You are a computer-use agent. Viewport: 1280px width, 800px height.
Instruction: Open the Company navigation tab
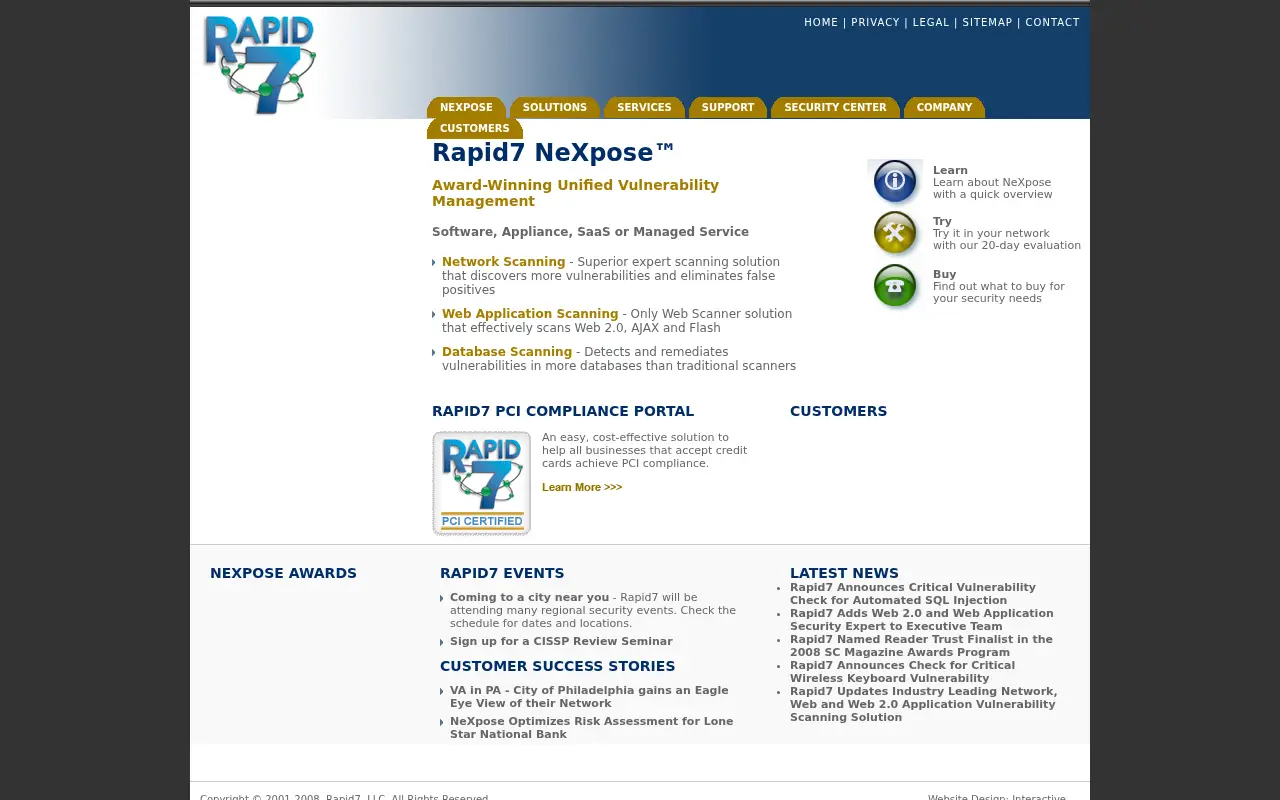[944, 108]
